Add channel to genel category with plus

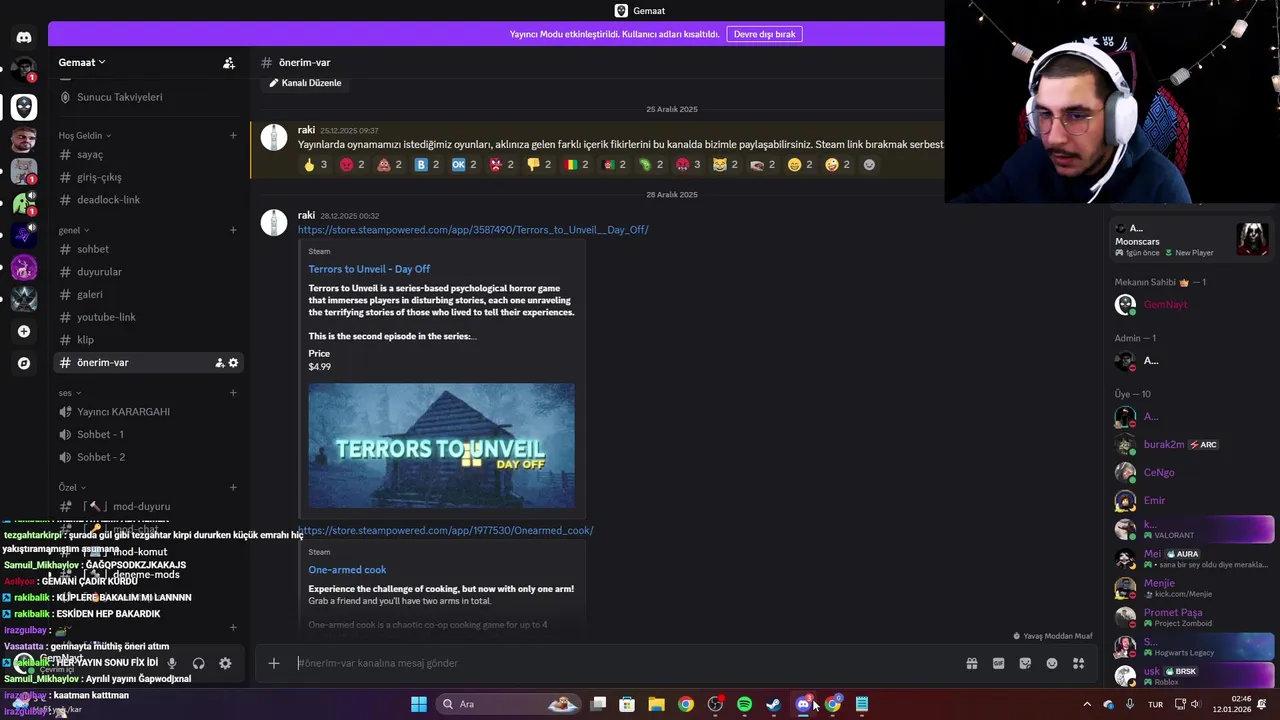pos(233,230)
